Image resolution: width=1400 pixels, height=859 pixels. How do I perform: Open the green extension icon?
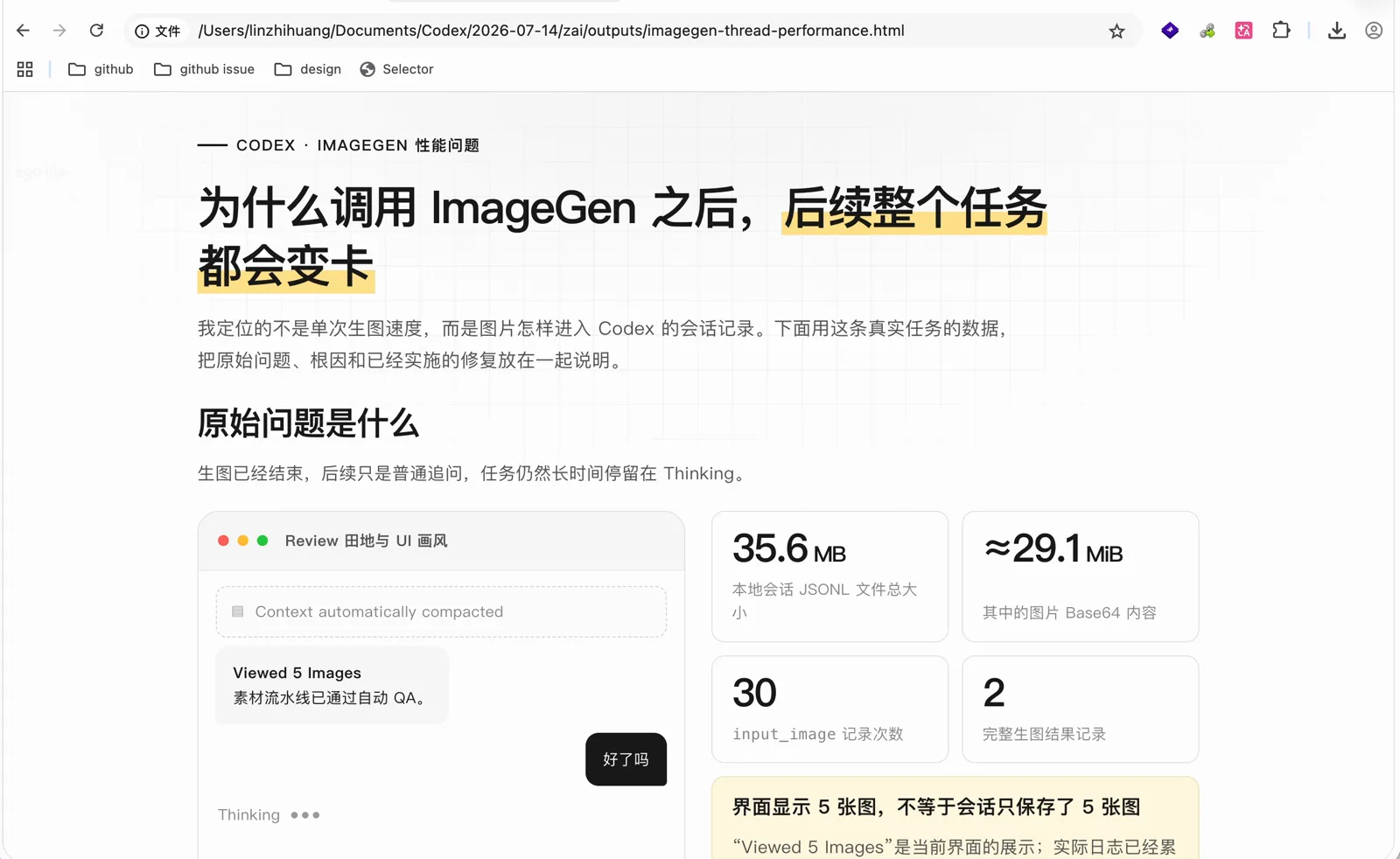[1207, 31]
